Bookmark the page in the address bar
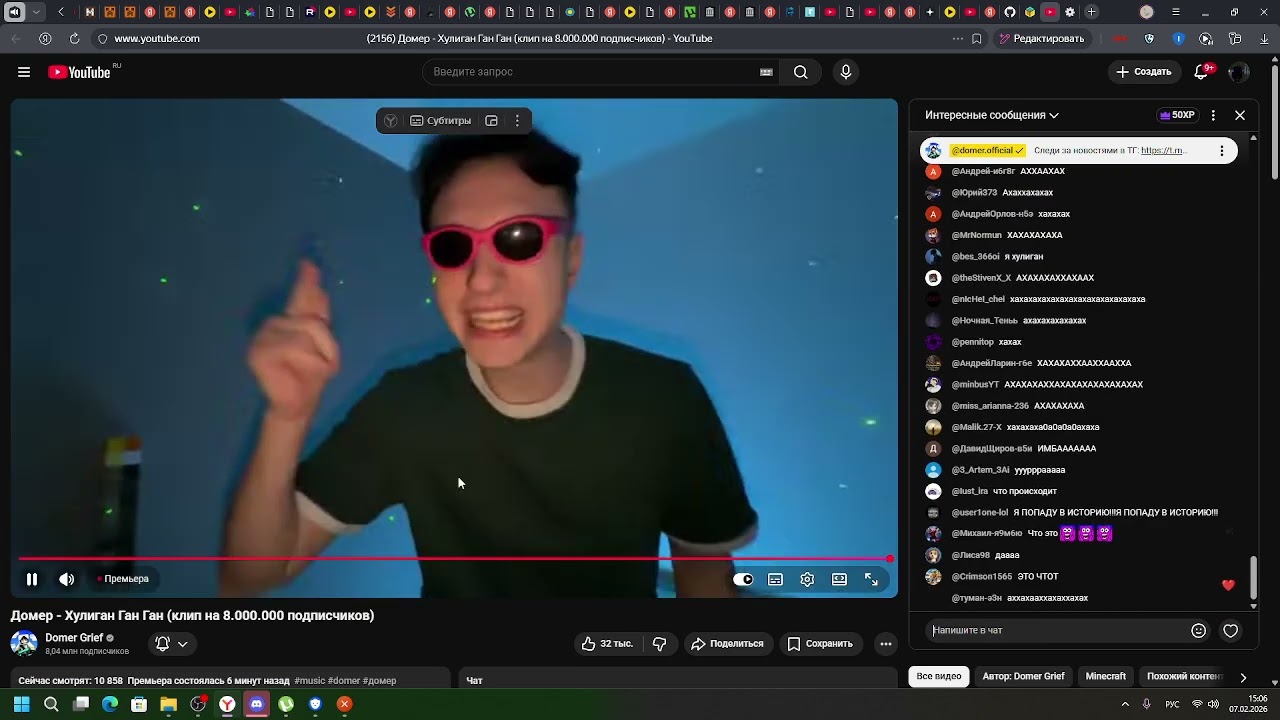The image size is (1280, 720). pyautogui.click(x=977, y=38)
